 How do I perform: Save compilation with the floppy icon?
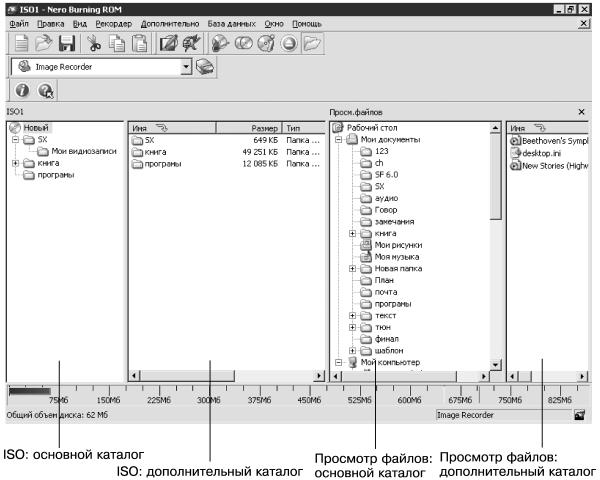(67, 43)
